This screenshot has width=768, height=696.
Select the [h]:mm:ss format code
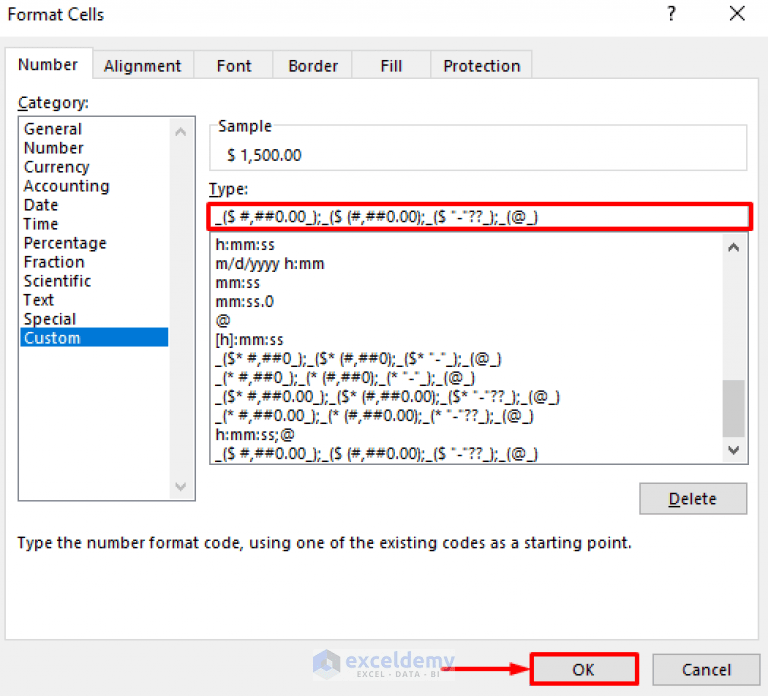click(467, 340)
